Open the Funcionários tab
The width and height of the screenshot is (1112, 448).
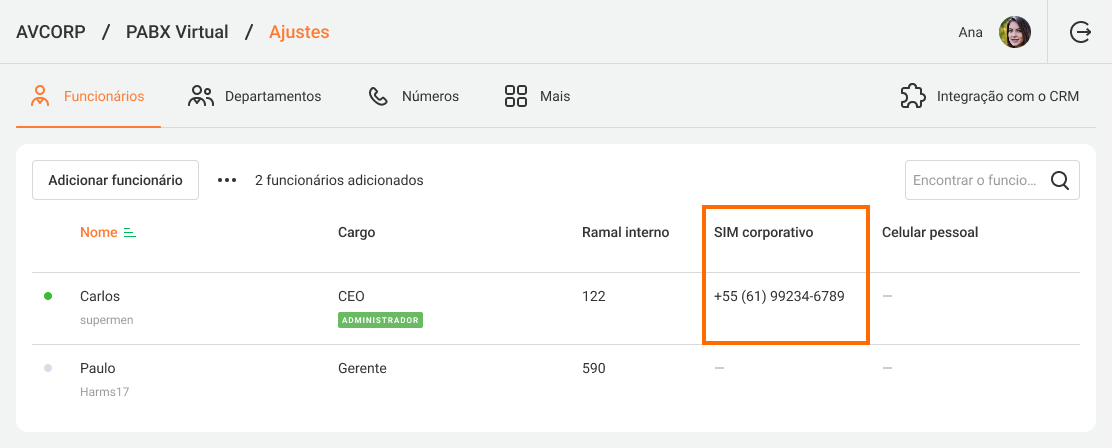click(x=88, y=96)
